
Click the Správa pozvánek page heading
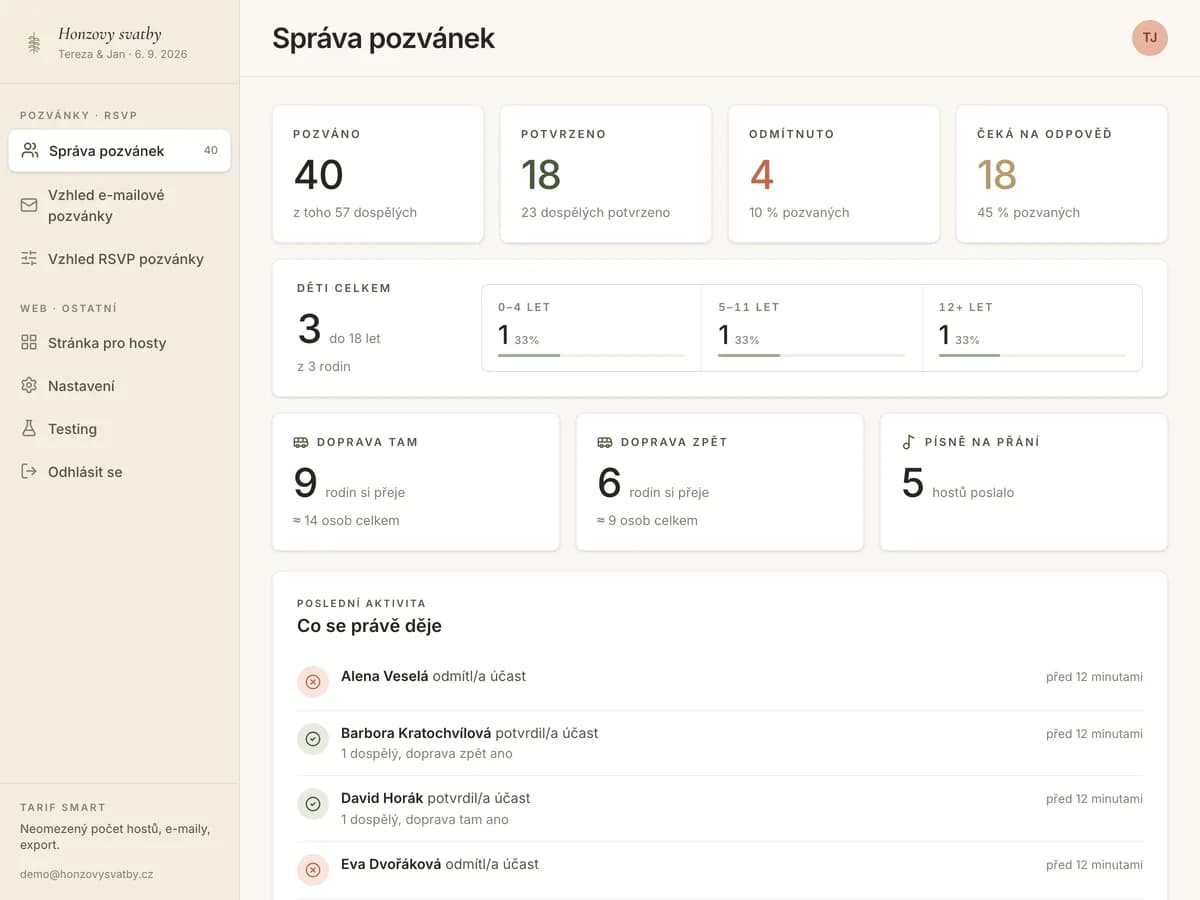click(x=384, y=38)
